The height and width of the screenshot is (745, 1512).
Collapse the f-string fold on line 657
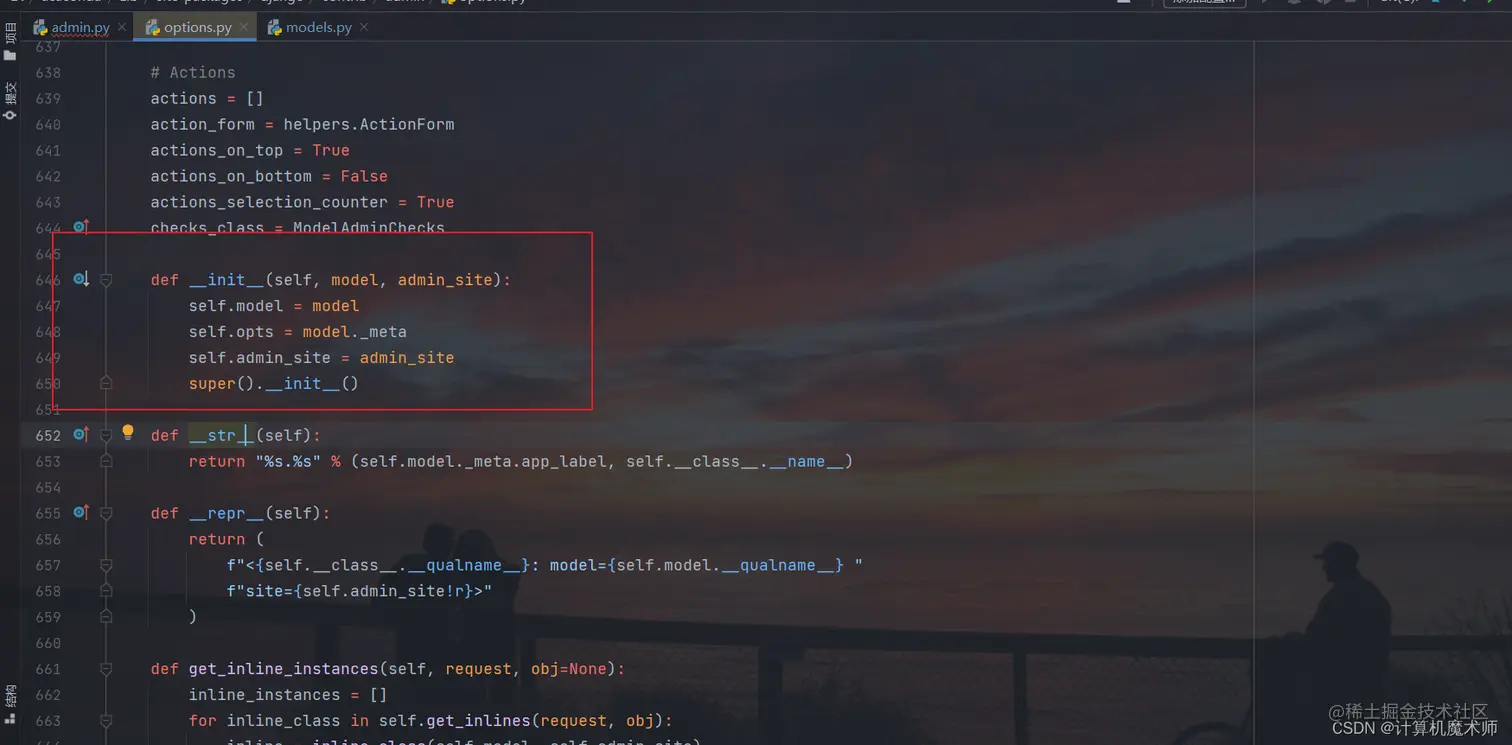click(x=106, y=565)
